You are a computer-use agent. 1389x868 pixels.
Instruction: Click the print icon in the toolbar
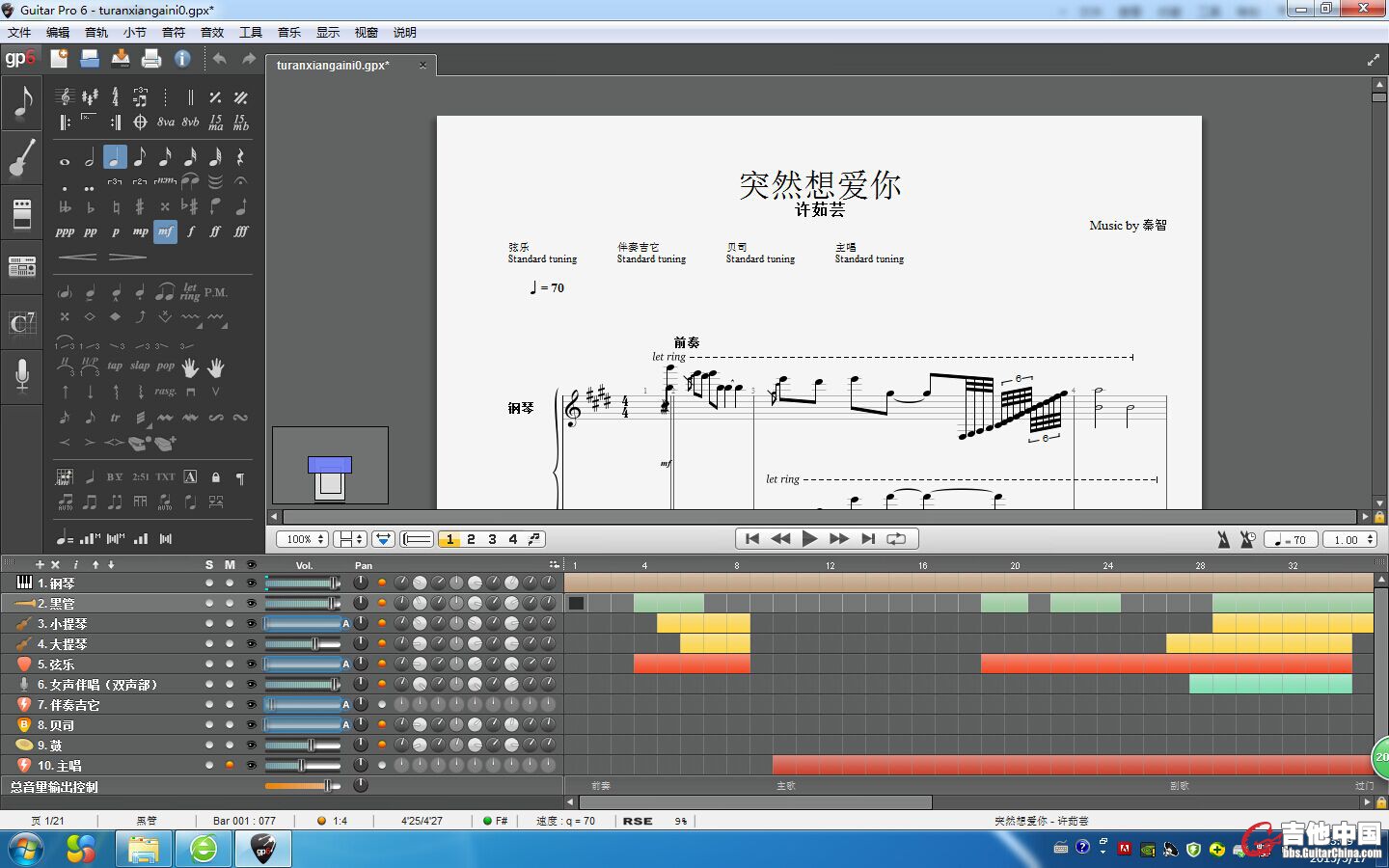151,59
